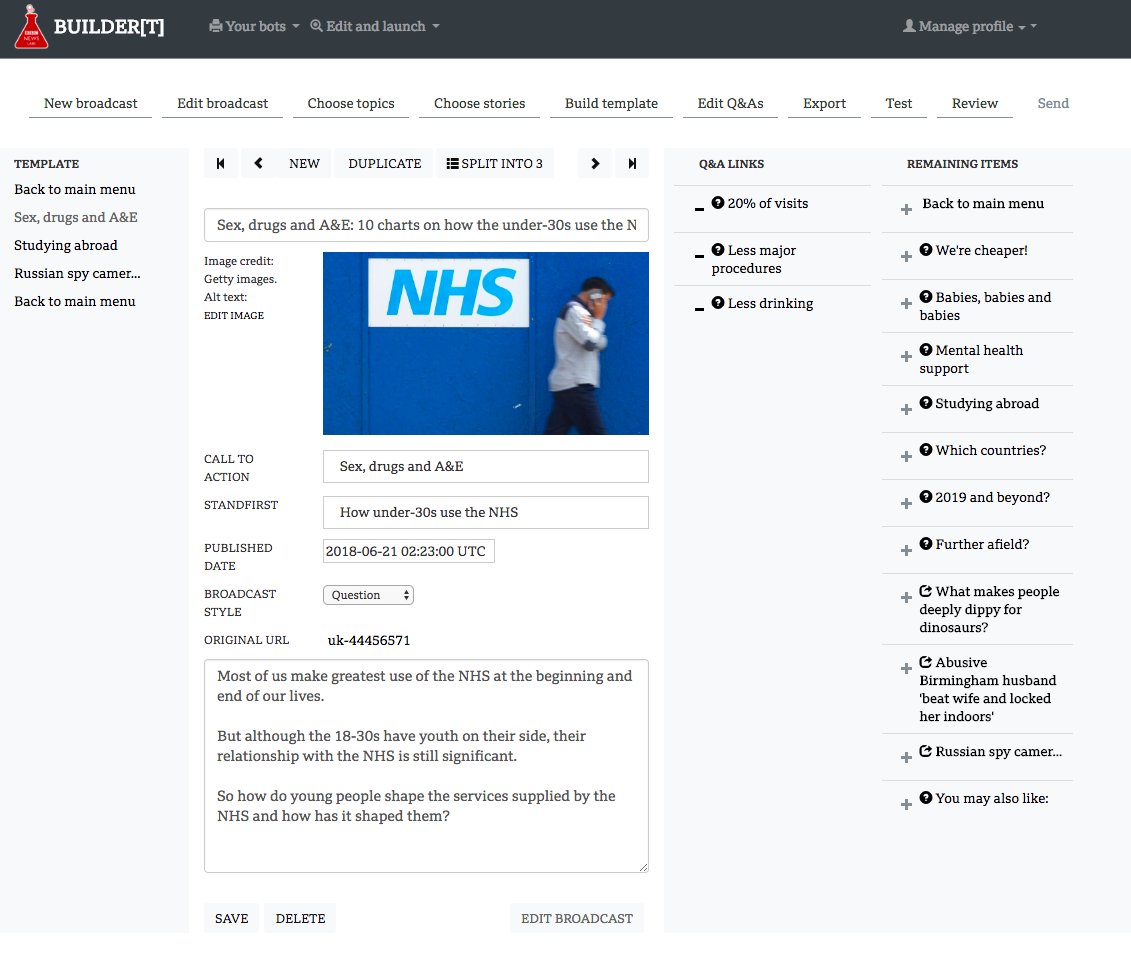This screenshot has width=1131, height=958.
Task: Remove '20% of visits' Q&A link minus icon
Action: [x=699, y=208]
